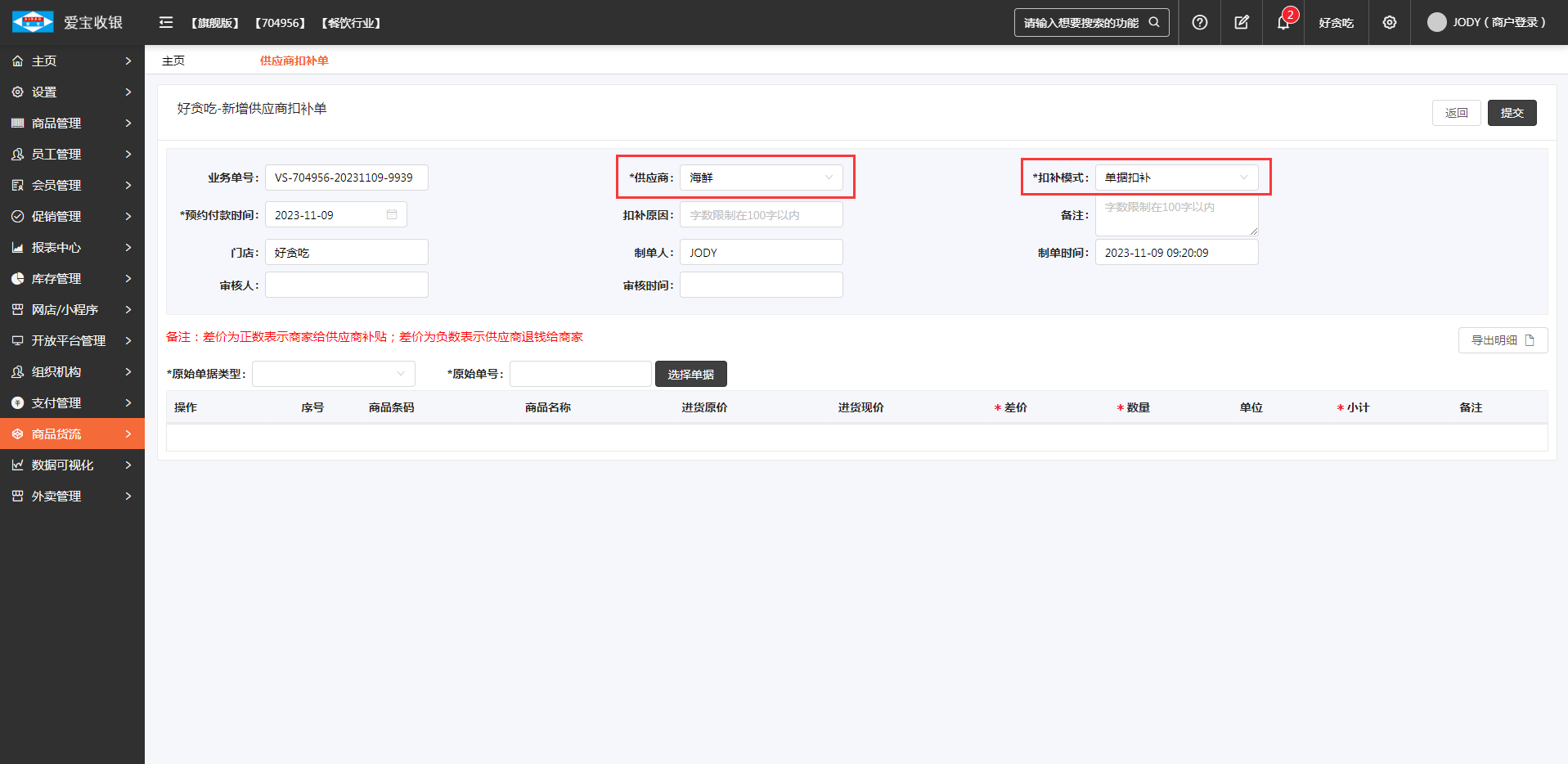Open calendar icon in payment date field

[x=392, y=215]
